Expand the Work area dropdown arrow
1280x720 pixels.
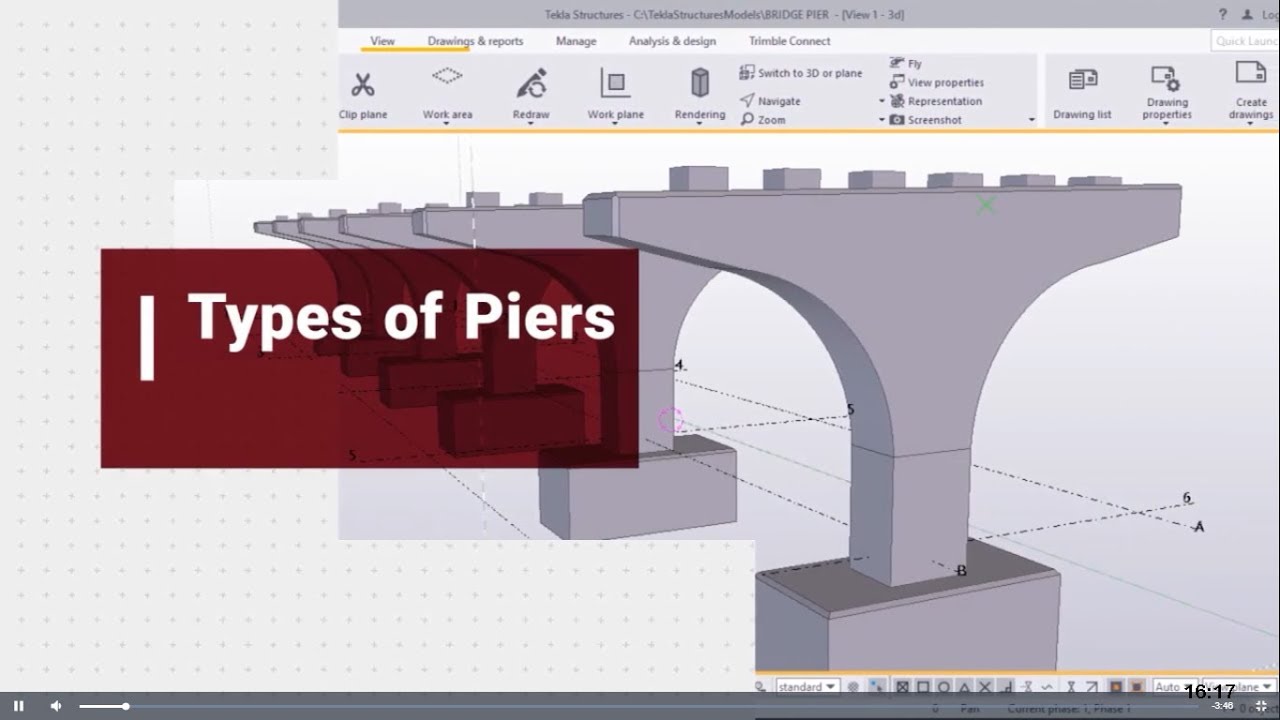point(447,125)
